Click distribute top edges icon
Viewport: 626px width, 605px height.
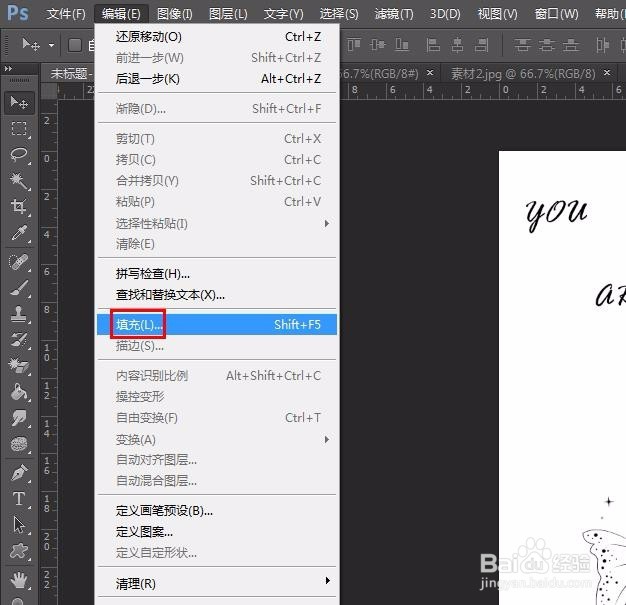[522, 45]
